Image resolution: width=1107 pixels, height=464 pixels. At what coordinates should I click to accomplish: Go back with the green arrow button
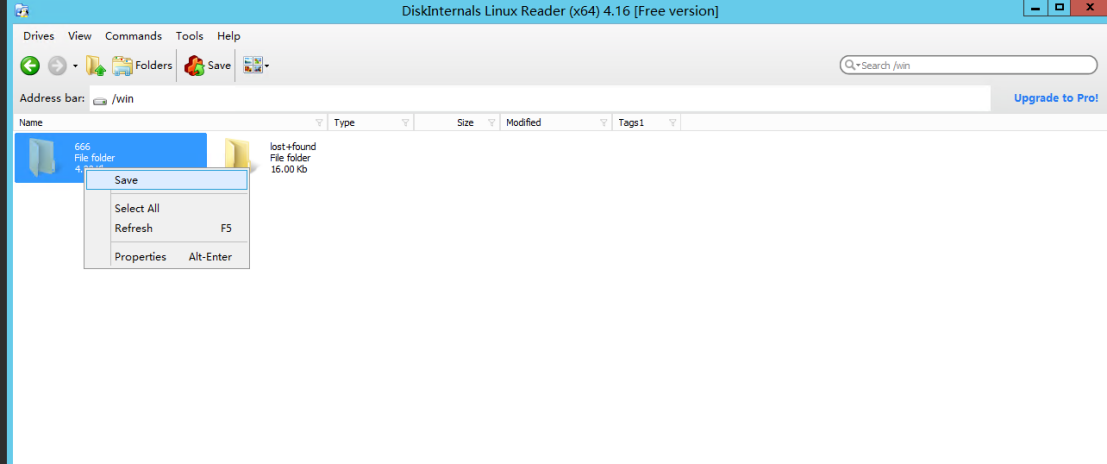[x=30, y=66]
